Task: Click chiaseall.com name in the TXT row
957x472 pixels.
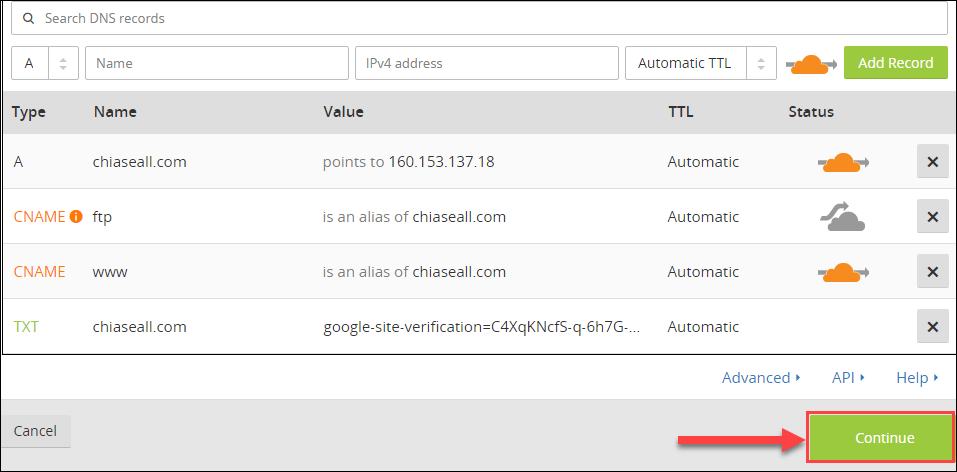Action: [140, 327]
